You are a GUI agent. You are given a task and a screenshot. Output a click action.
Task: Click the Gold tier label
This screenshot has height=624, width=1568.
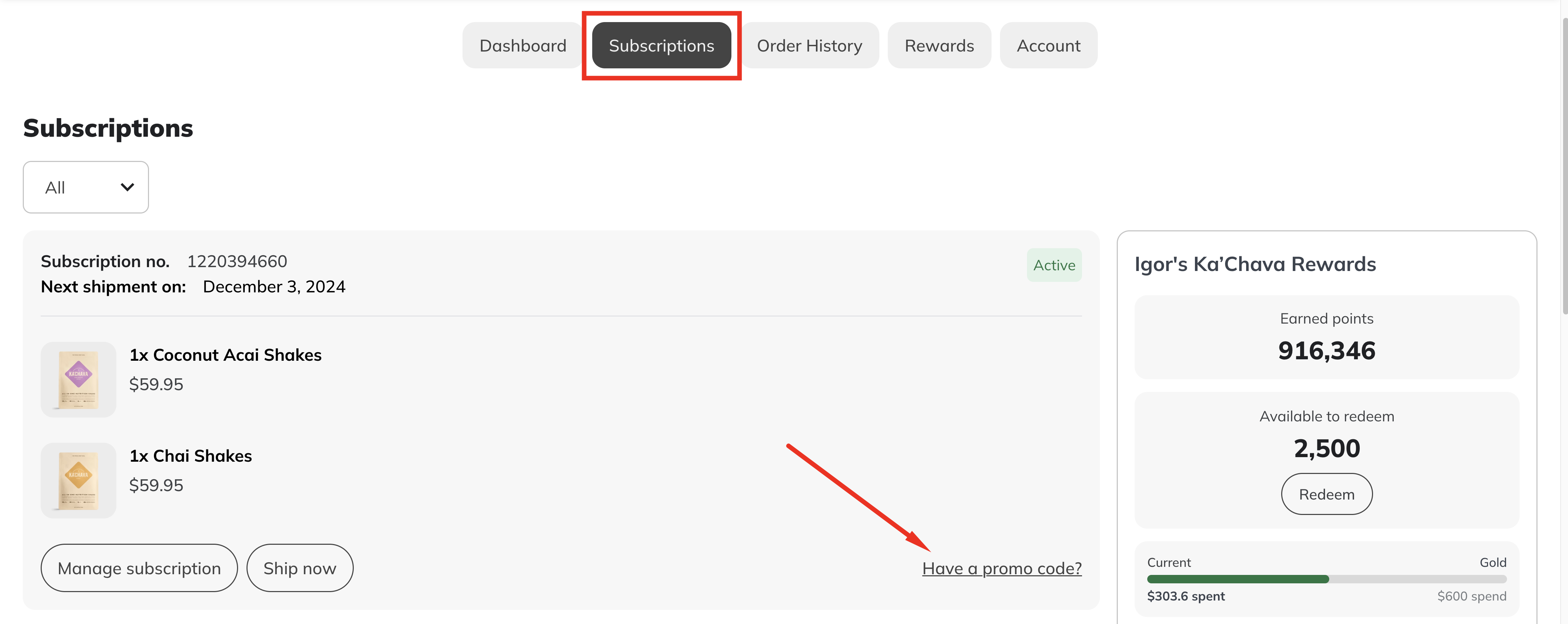click(1493, 563)
